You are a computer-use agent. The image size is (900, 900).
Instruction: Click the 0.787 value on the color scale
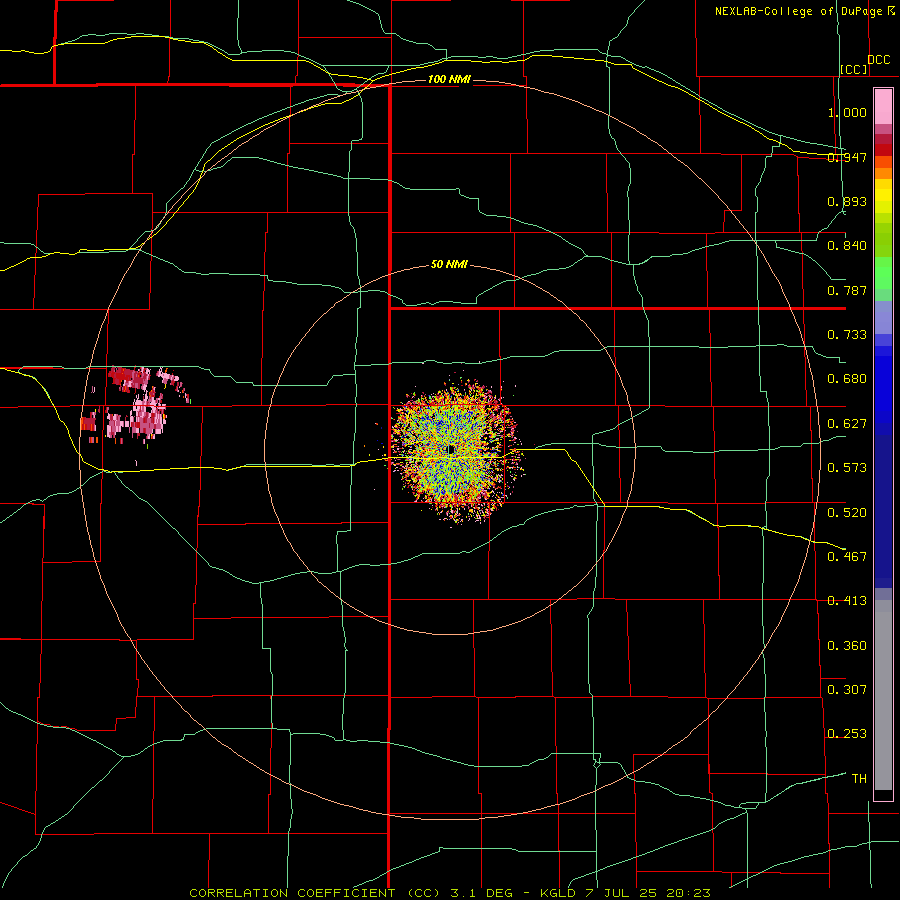[x=847, y=290]
